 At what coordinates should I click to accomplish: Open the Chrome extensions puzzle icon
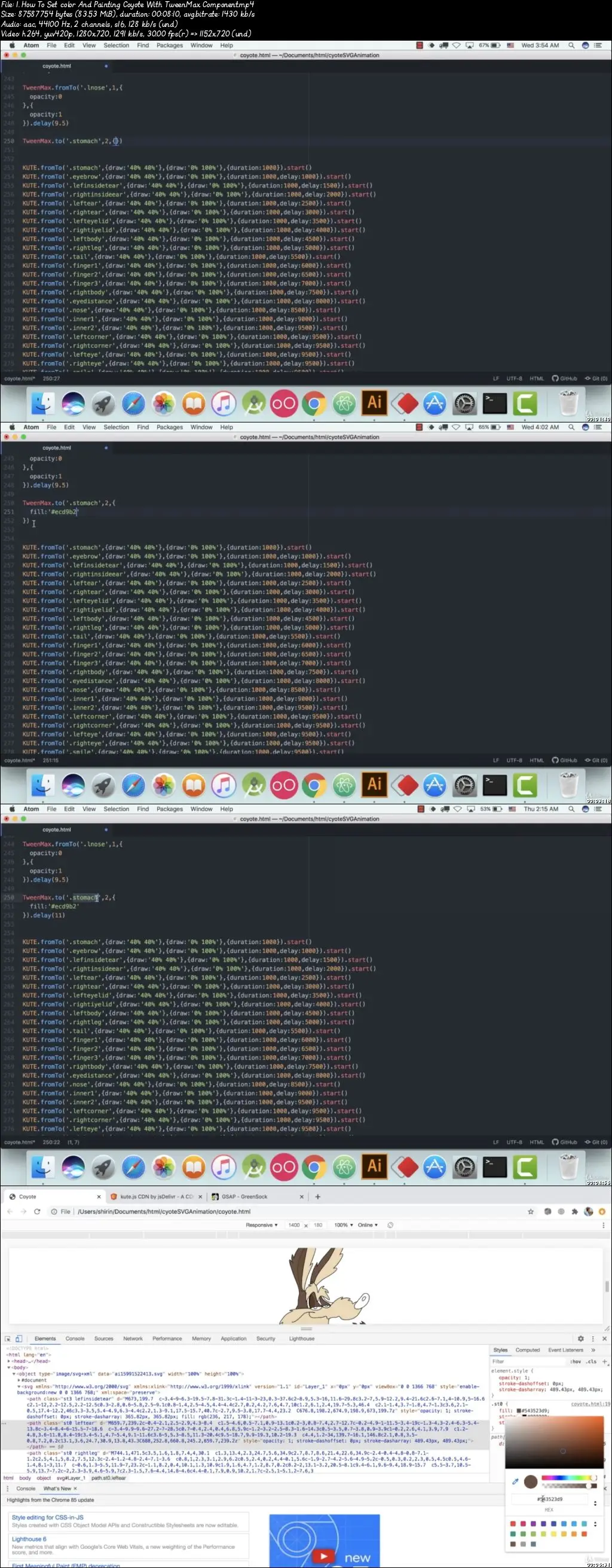point(574,1211)
